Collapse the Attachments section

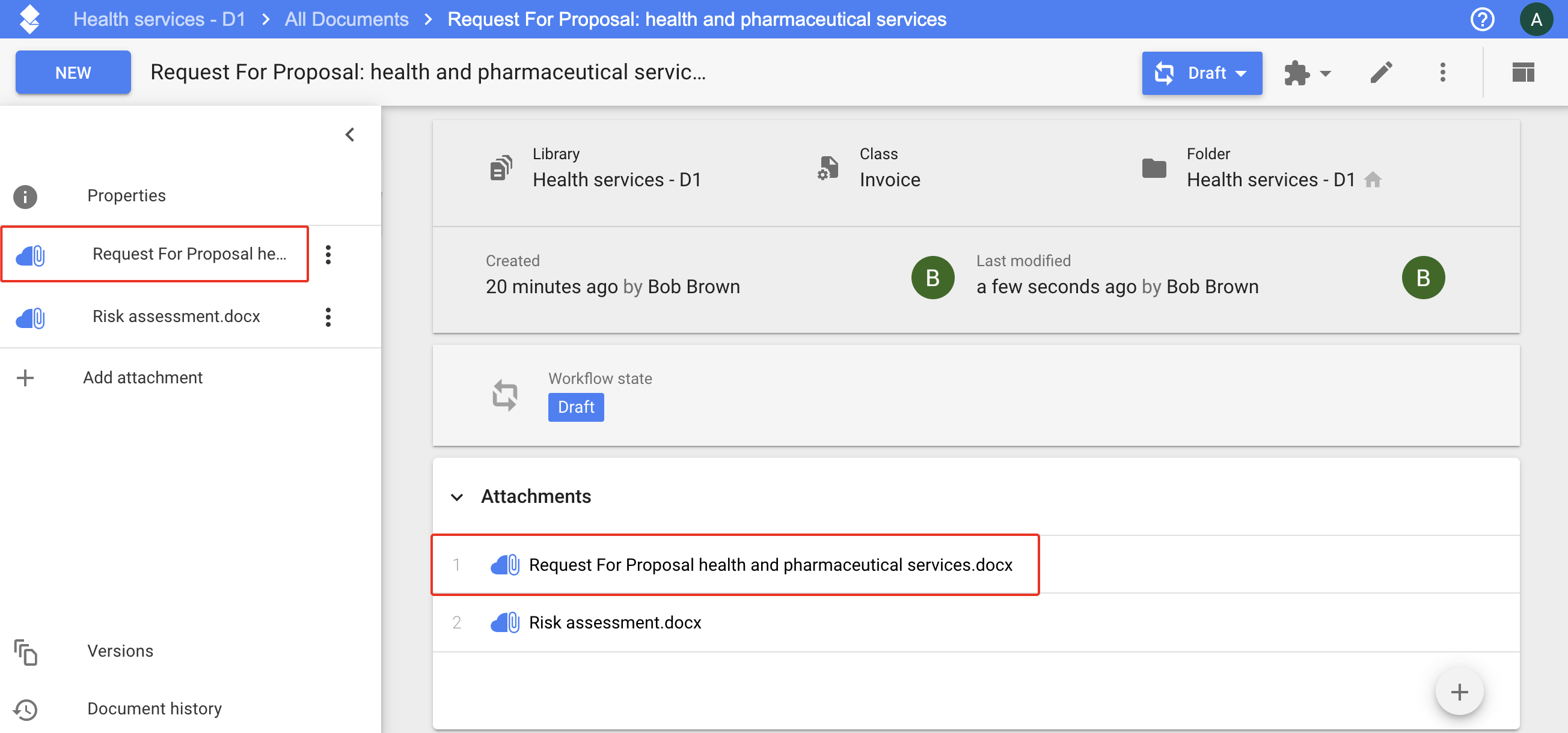(x=456, y=497)
